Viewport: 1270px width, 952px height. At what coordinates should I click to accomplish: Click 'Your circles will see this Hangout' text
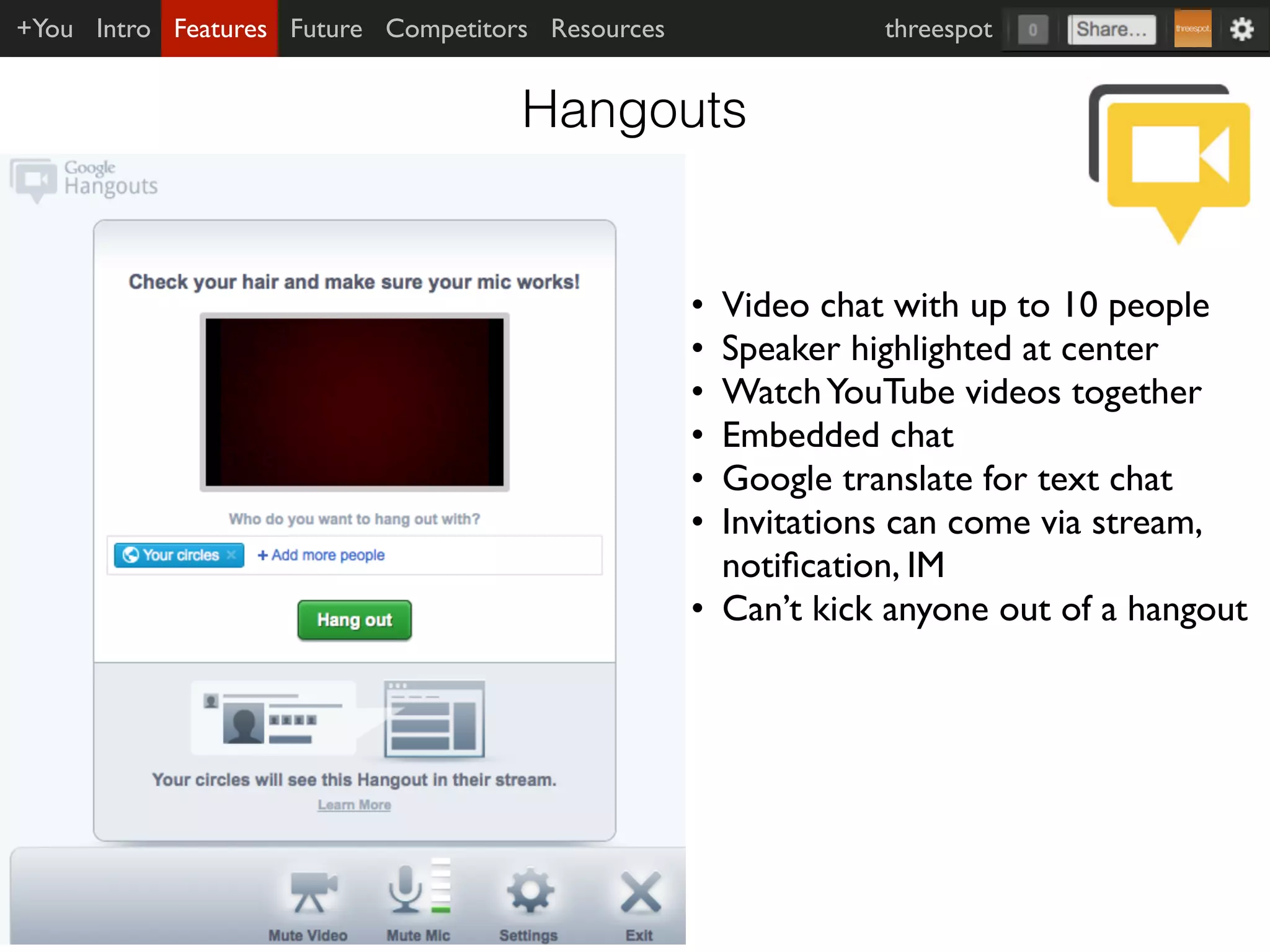(x=354, y=780)
